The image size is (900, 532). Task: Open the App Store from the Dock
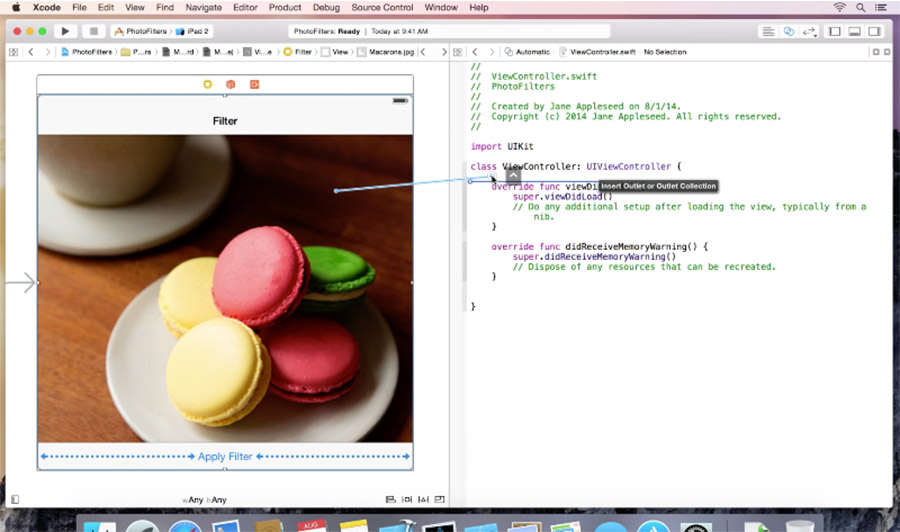pos(653,526)
